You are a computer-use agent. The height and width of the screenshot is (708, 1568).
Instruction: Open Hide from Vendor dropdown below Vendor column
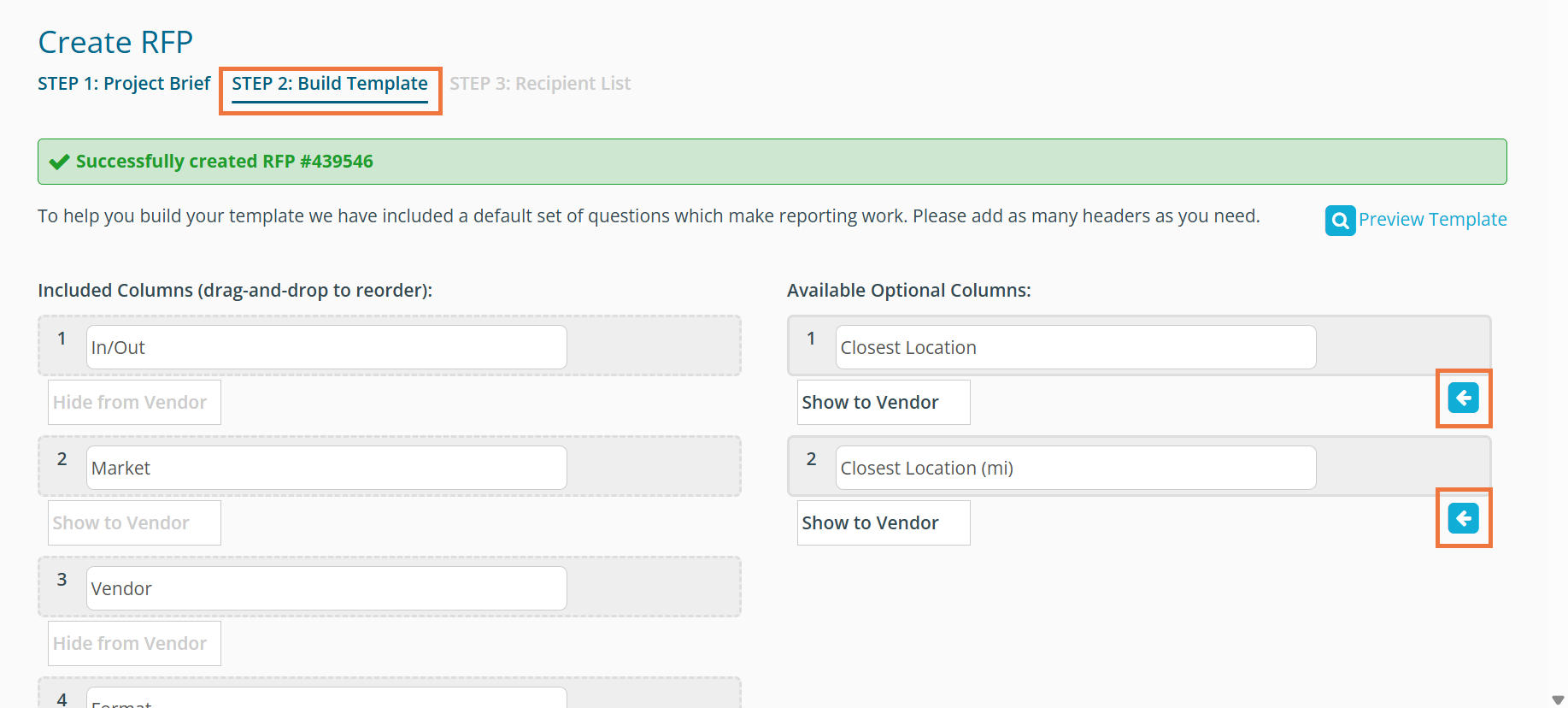coord(134,644)
